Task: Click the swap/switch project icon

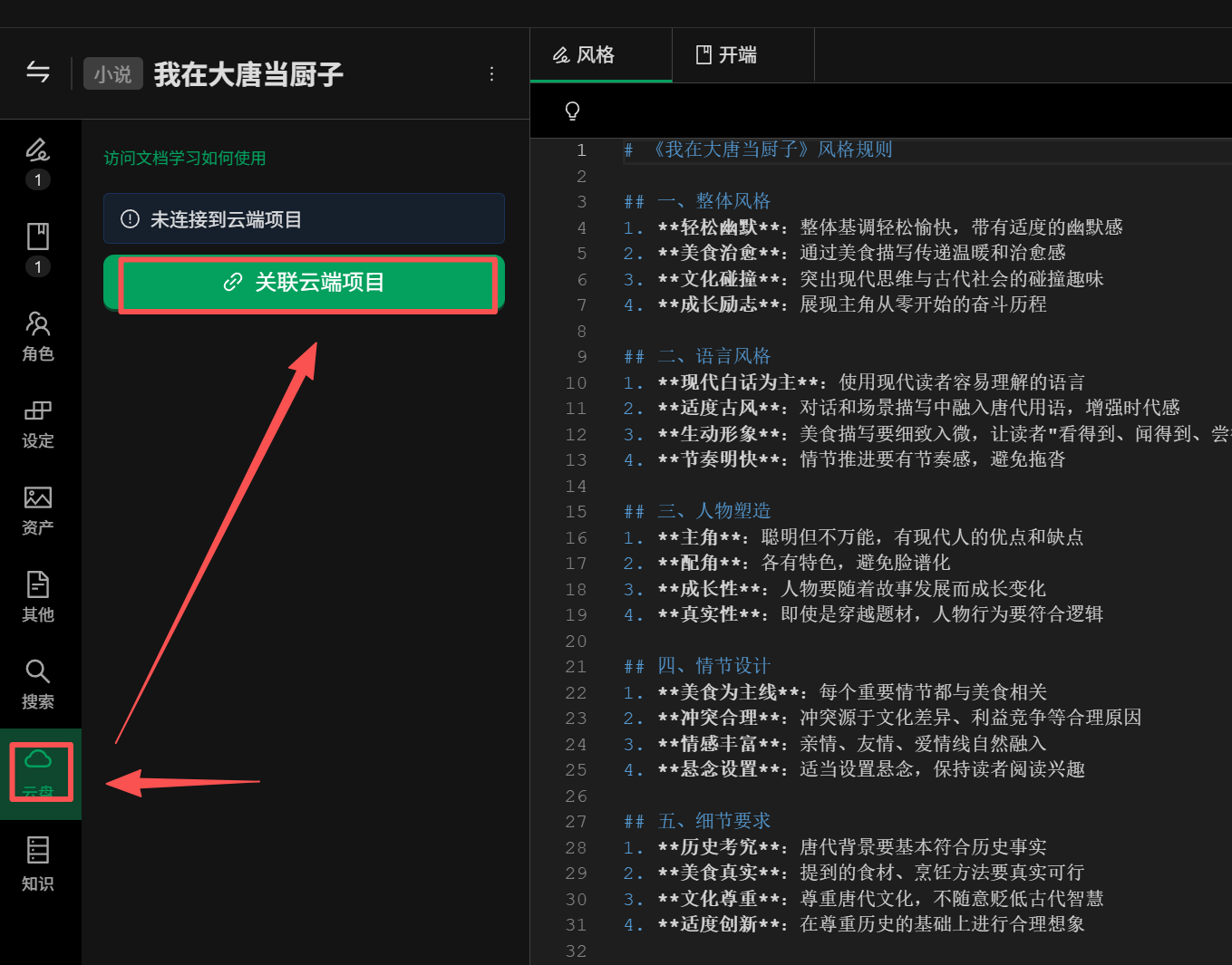Action: [x=38, y=72]
